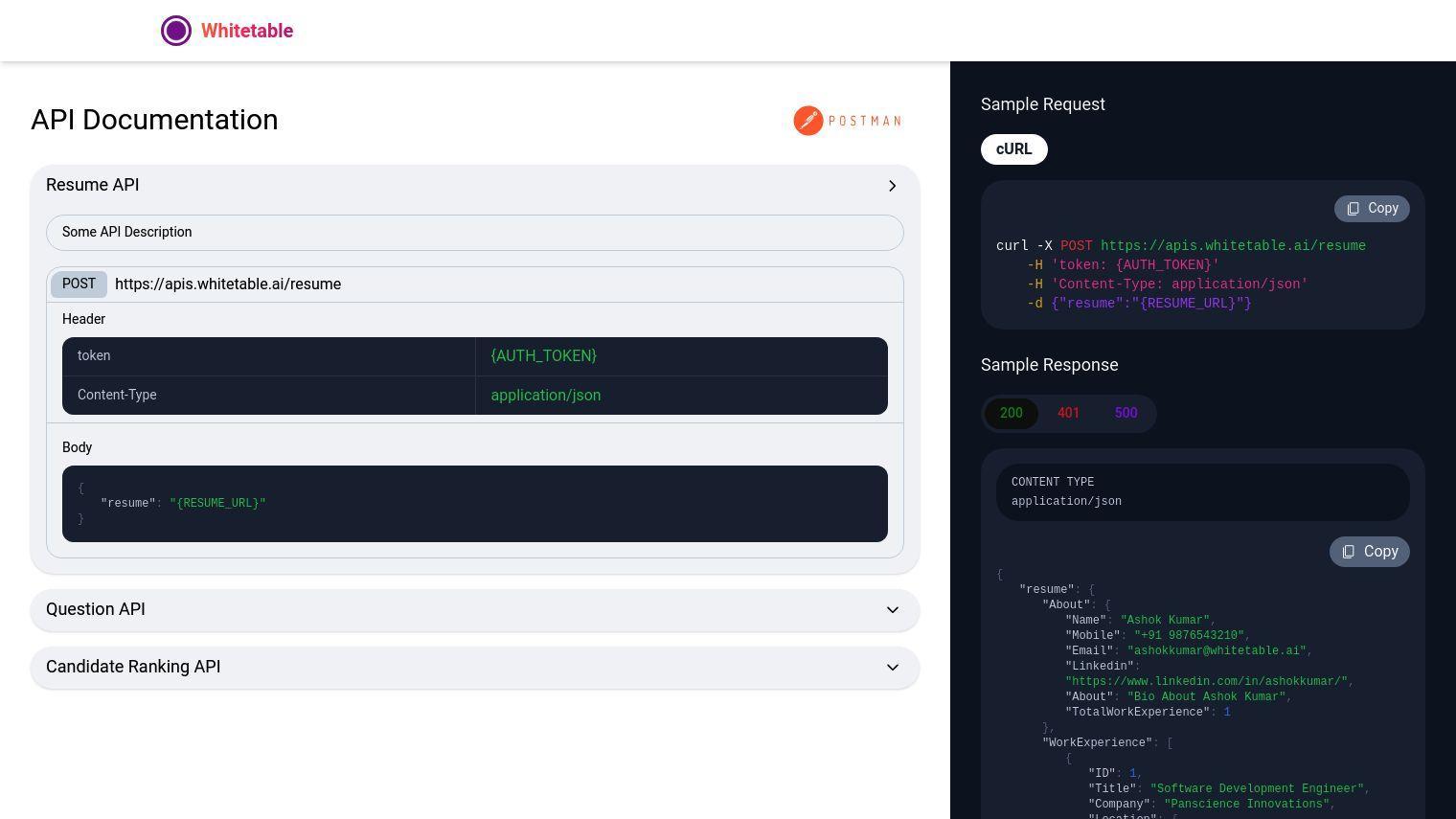Click the copy icon in response Copy button
The width and height of the screenshot is (1456, 819).
pyautogui.click(x=1349, y=552)
